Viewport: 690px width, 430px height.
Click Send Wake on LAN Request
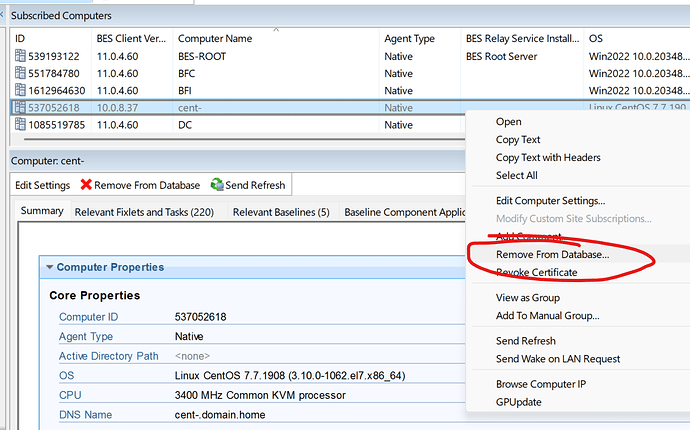[558, 358]
